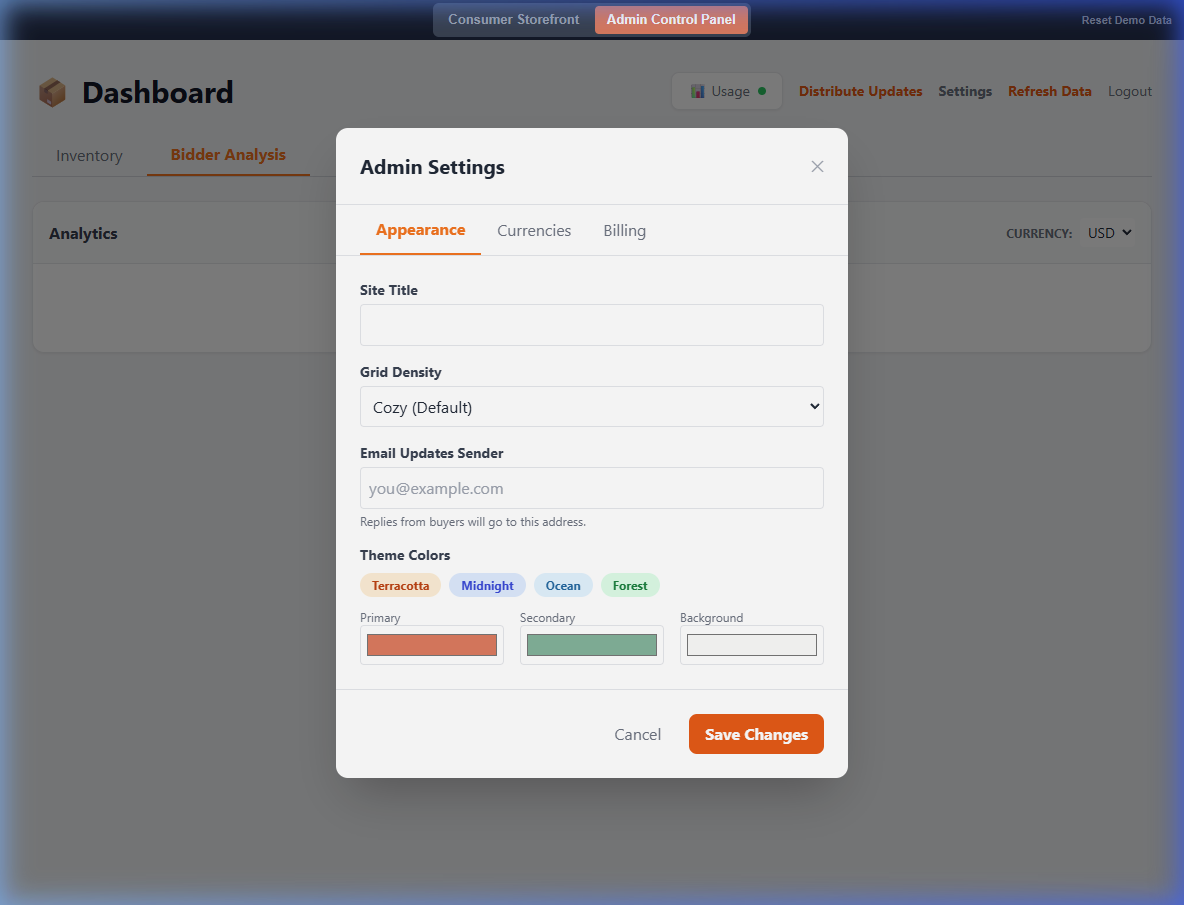Click Reset Demo Data in the top bar
This screenshot has width=1184, height=905.
point(1126,19)
